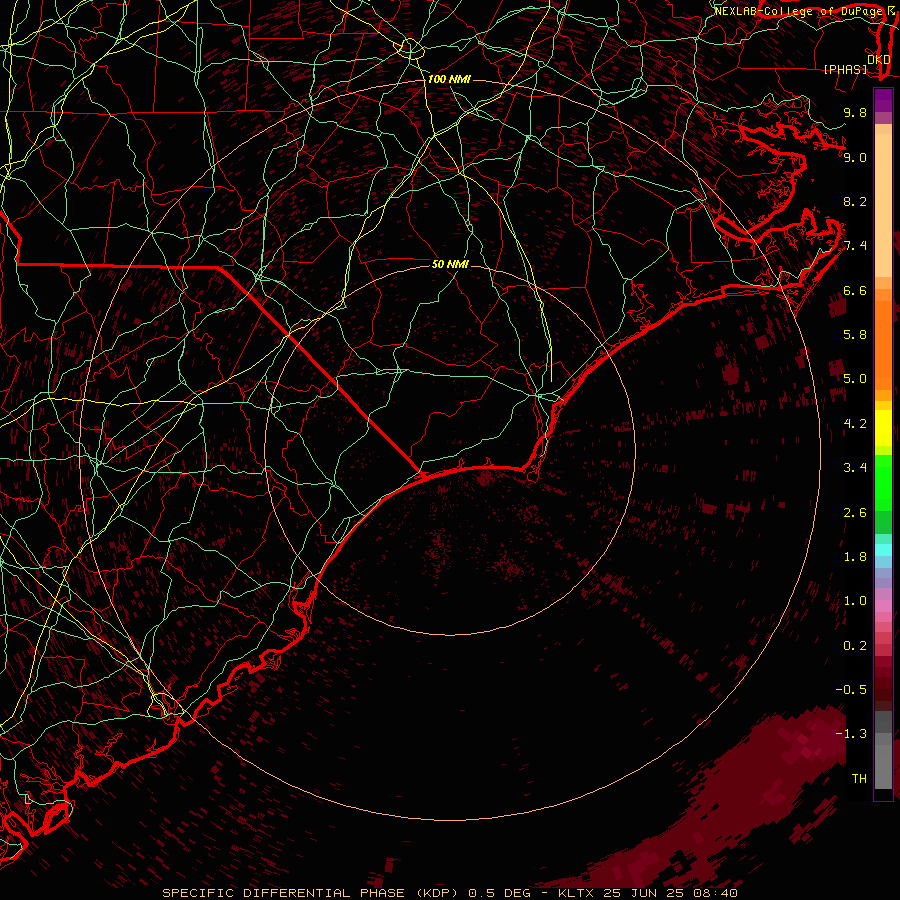Click the 3.4 value on color scale
The height and width of the screenshot is (900, 900).
tap(855, 468)
